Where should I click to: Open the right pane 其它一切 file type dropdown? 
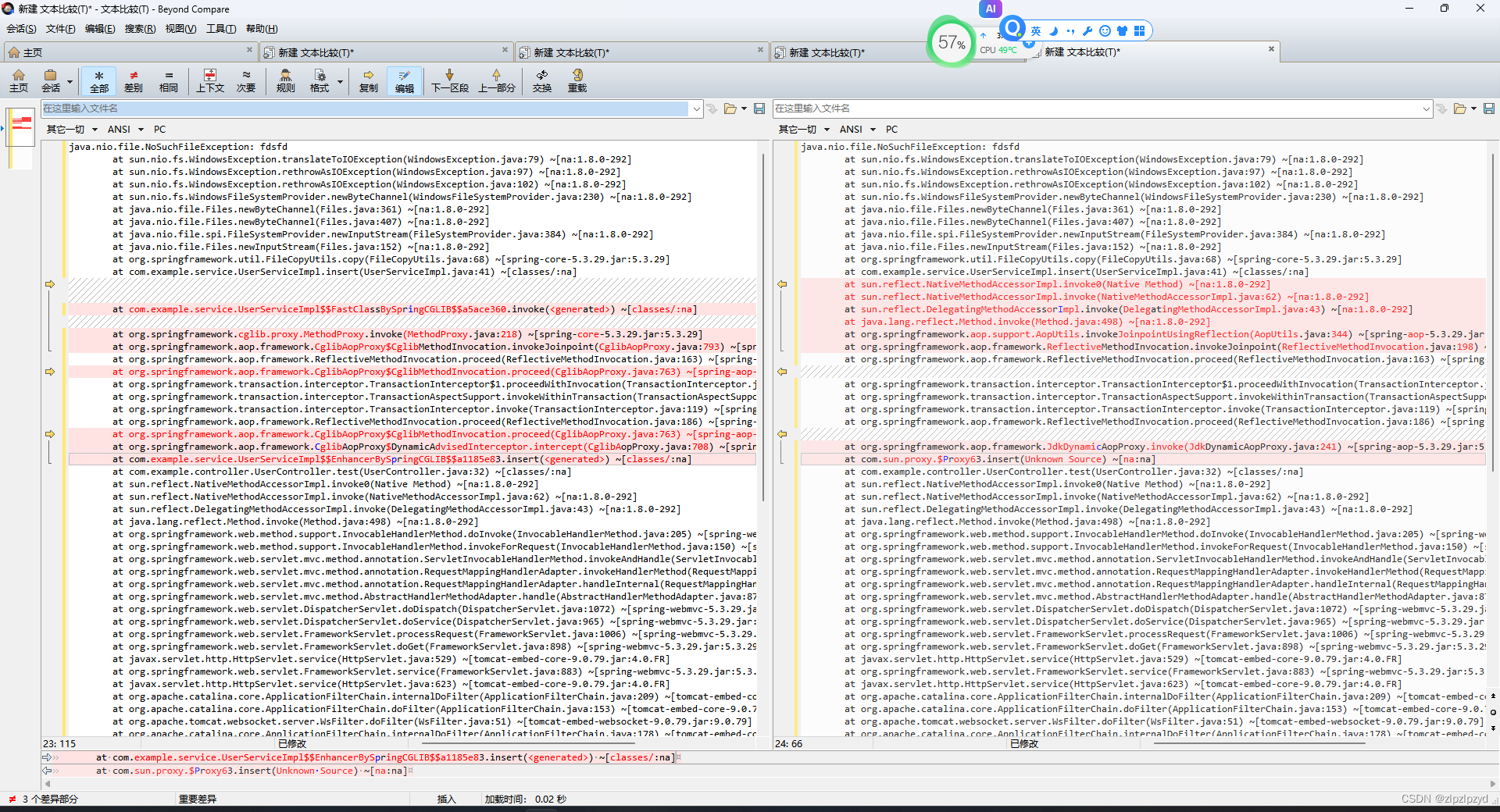coord(804,130)
